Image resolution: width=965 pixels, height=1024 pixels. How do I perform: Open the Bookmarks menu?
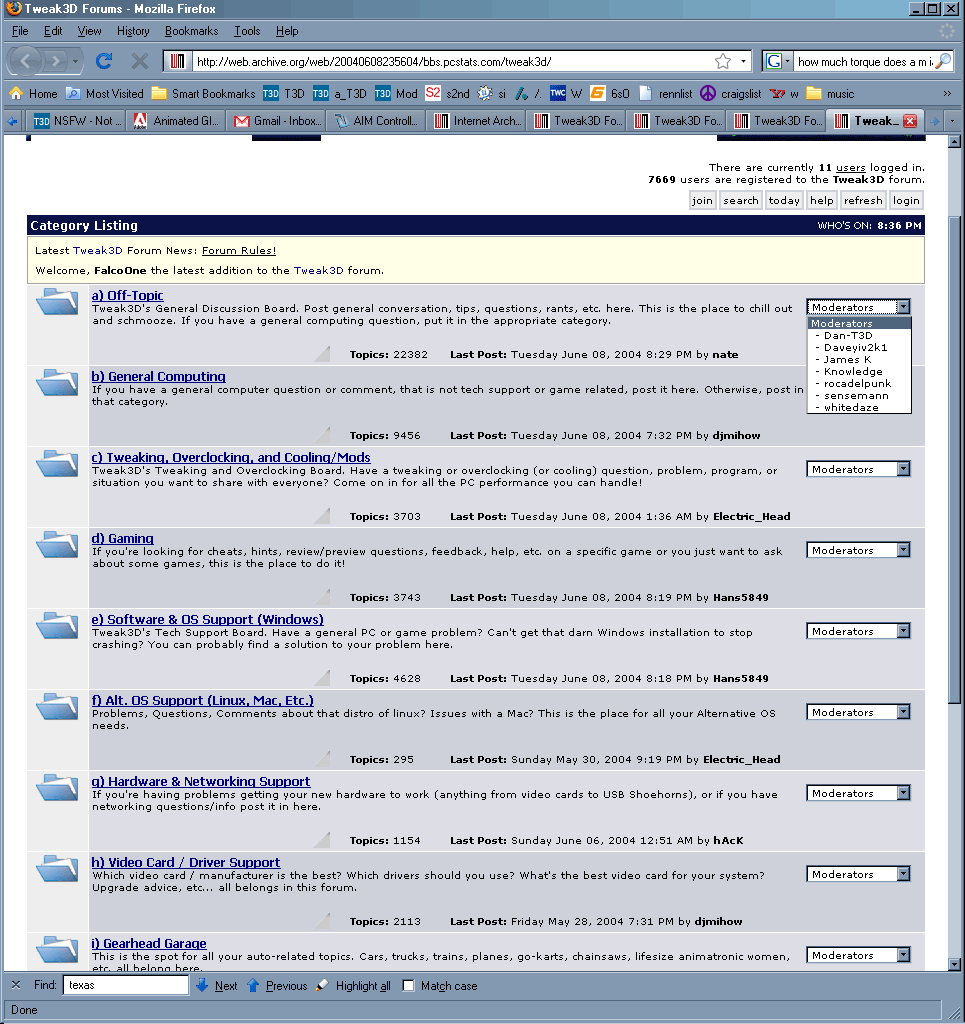coord(191,31)
